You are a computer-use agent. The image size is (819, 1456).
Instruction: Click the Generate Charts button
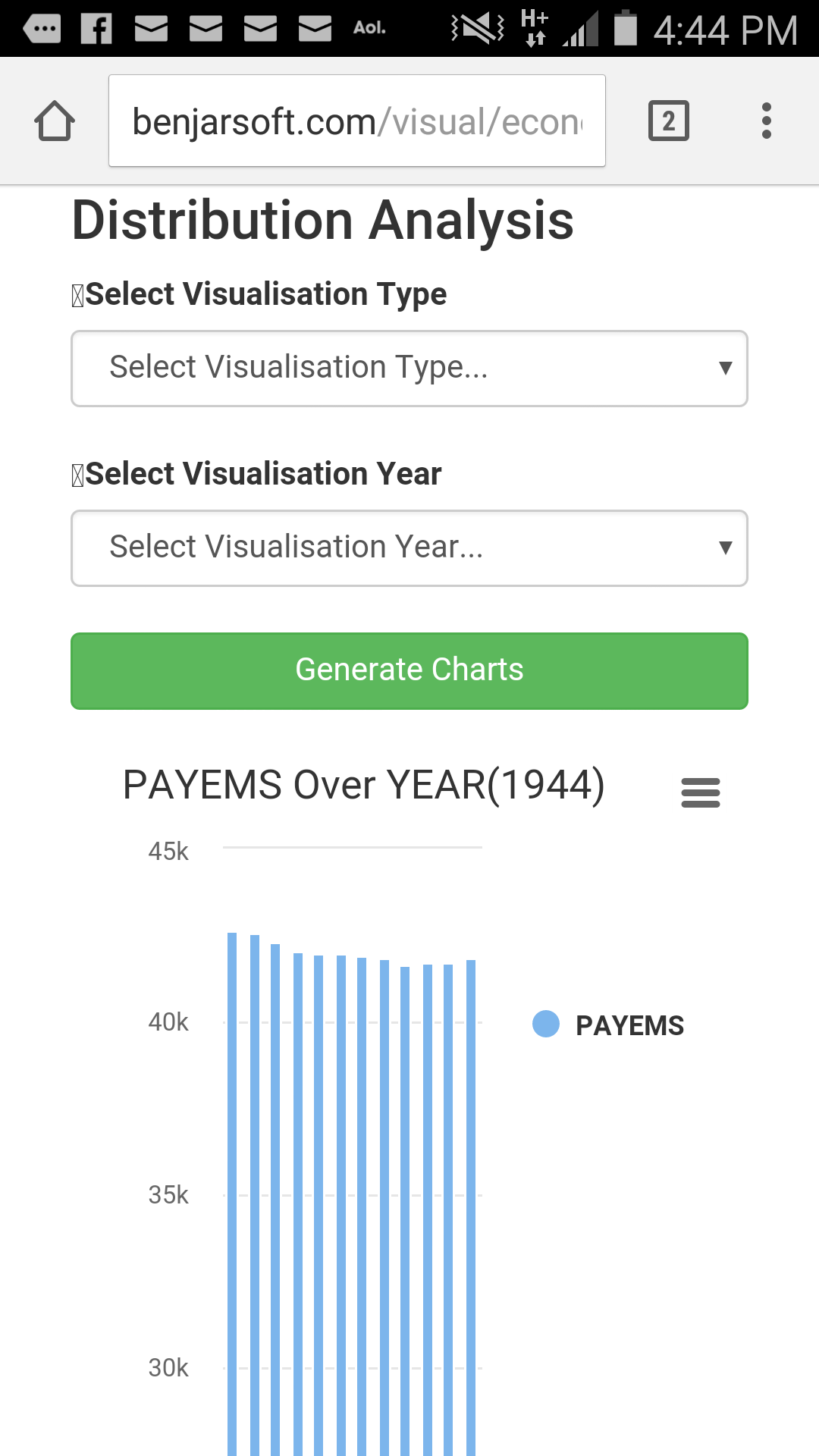click(409, 671)
